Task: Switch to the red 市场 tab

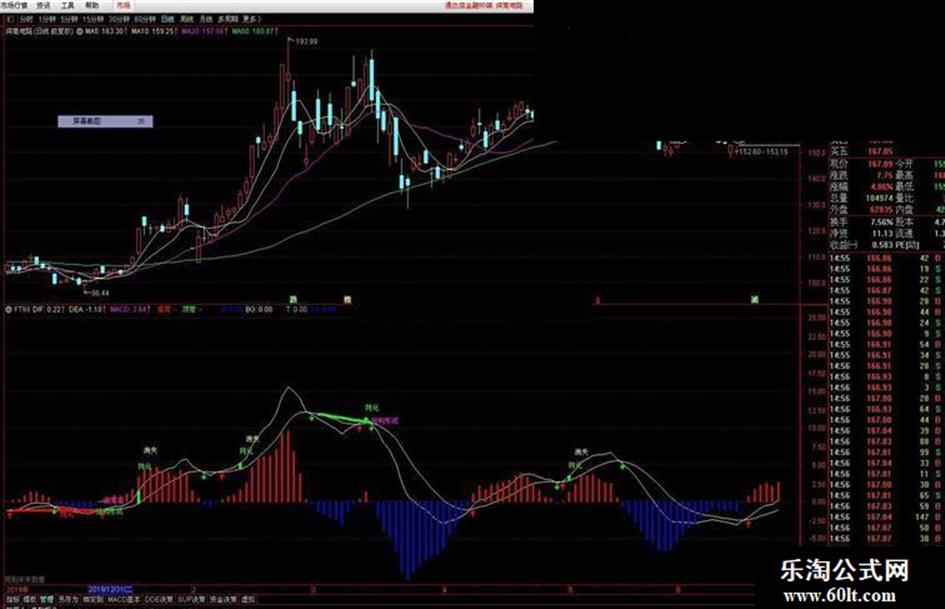Action: (x=123, y=5)
